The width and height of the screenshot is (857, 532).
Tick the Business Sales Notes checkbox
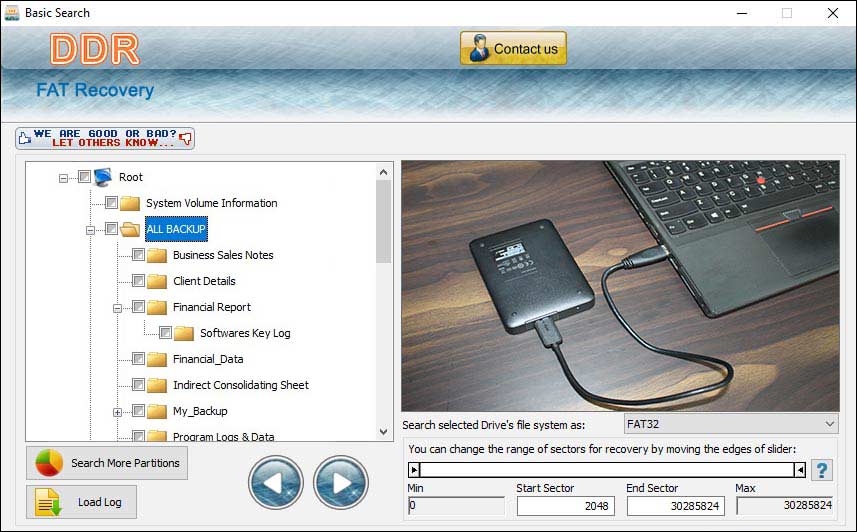point(138,255)
